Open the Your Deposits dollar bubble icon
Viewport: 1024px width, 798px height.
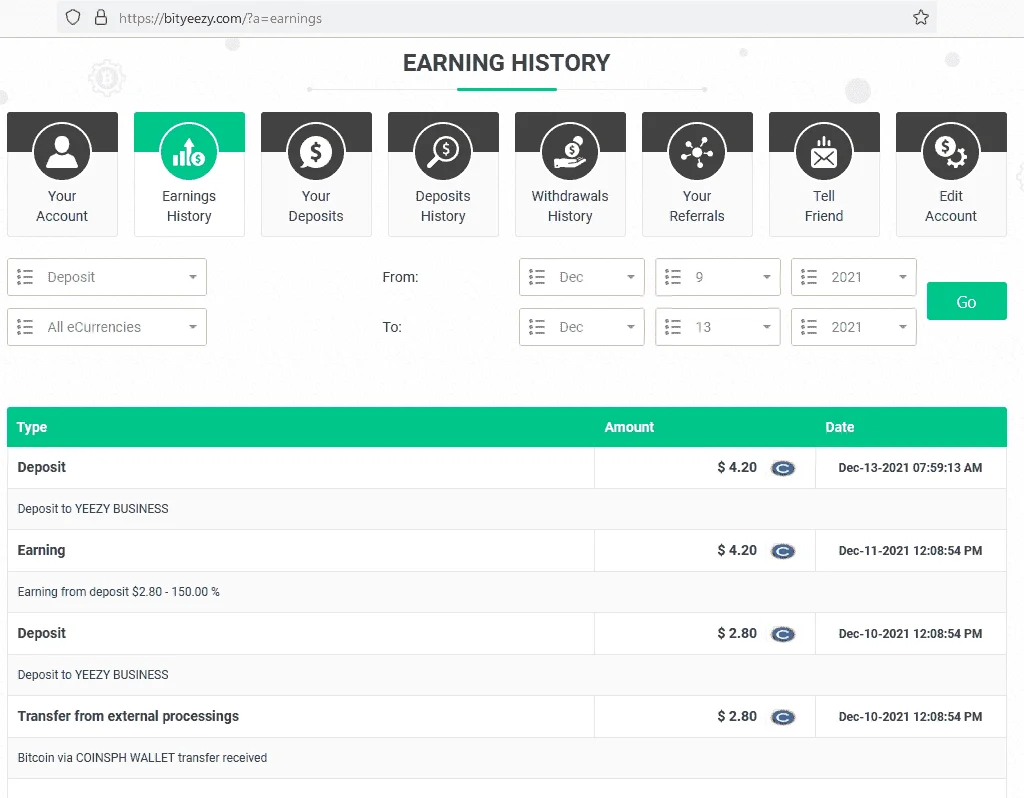pos(316,152)
